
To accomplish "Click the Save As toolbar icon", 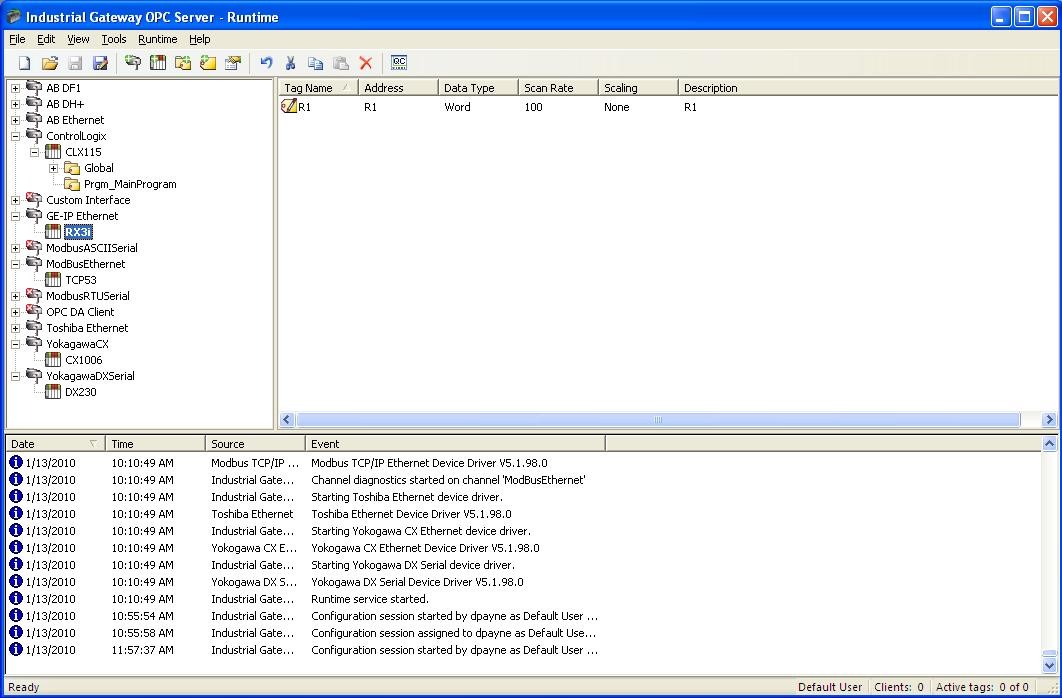I will 100,63.
